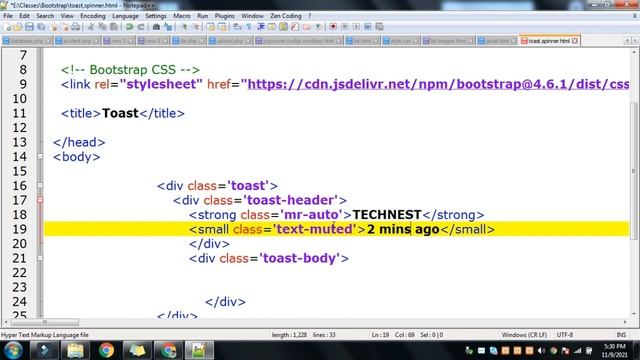Open the Windows Start menu orb
The width and height of the screenshot is (640, 360).
[x=13, y=350]
